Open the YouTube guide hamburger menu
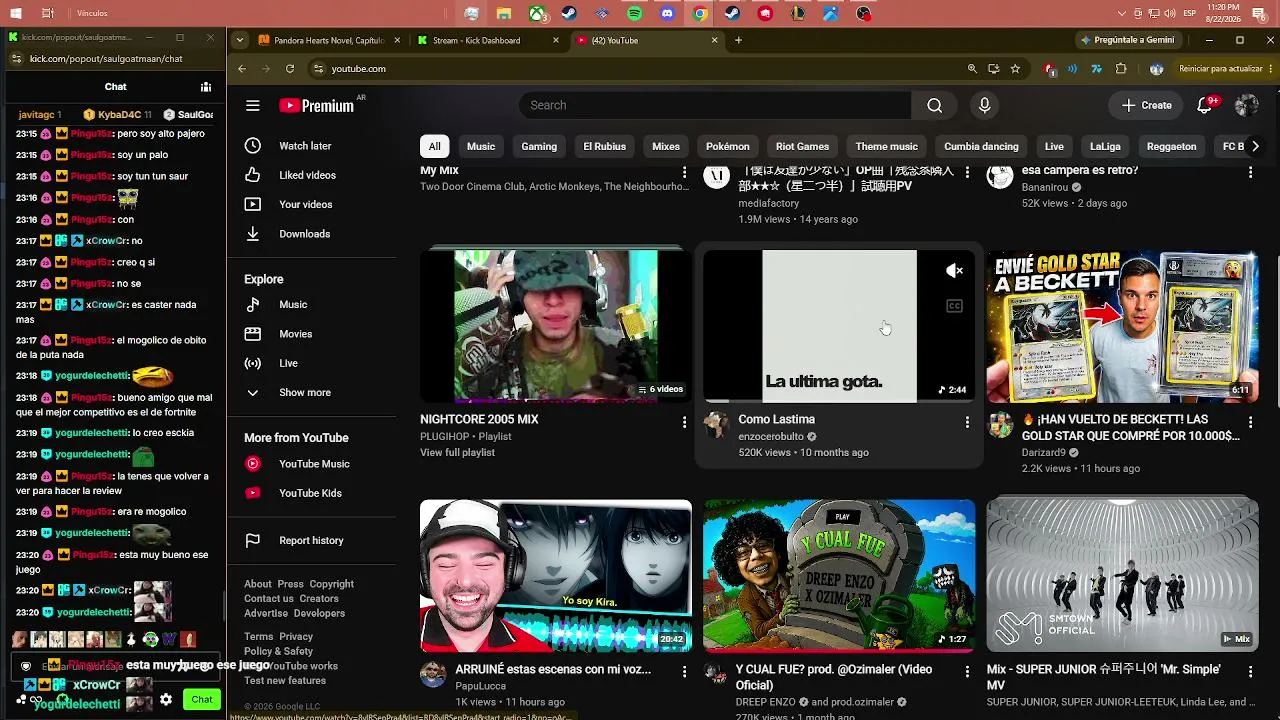Image resolution: width=1280 pixels, height=720 pixels. [x=253, y=105]
